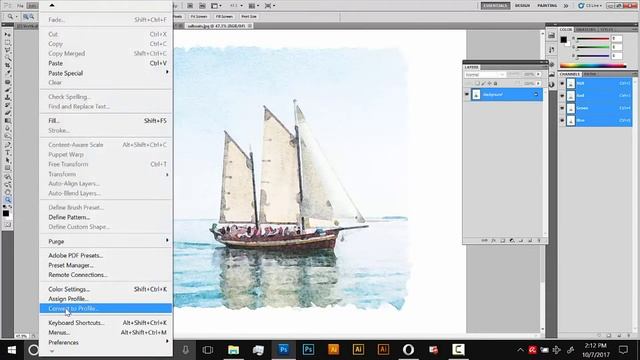640x360 pixels.
Task: Select the Horizontal Type tool
Action: [x=7, y=153]
